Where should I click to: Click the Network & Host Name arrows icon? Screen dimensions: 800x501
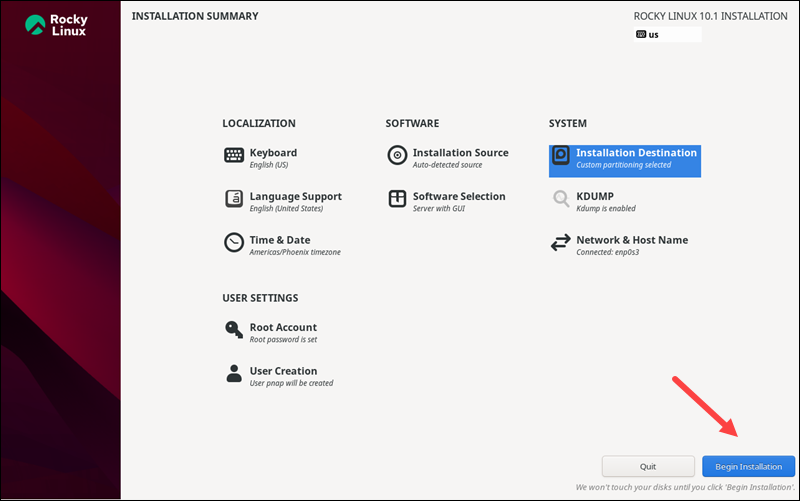[561, 242]
